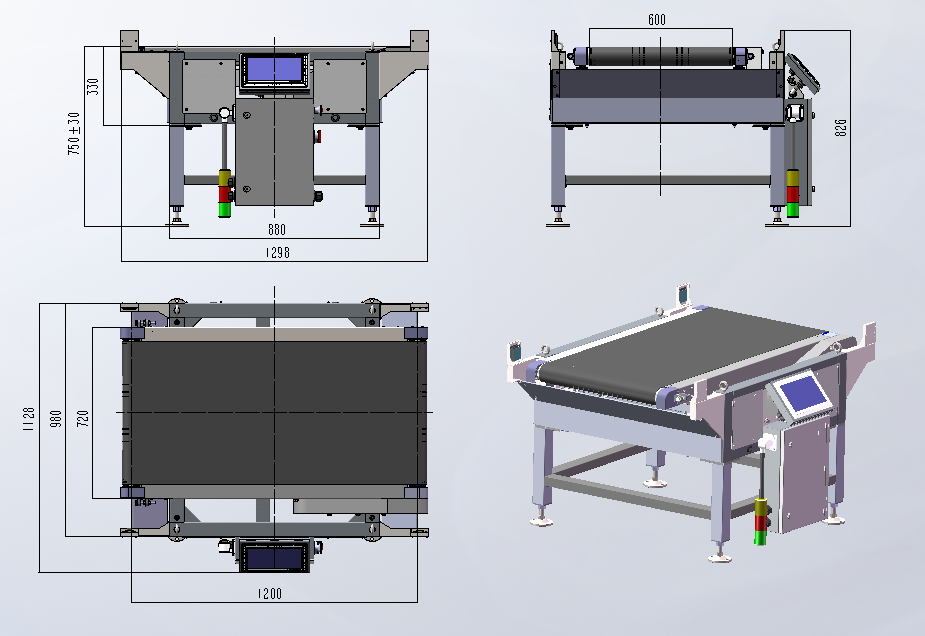Click the red emergency button on front cabinet
The width and height of the screenshot is (925, 636).
pyautogui.click(x=318, y=136)
